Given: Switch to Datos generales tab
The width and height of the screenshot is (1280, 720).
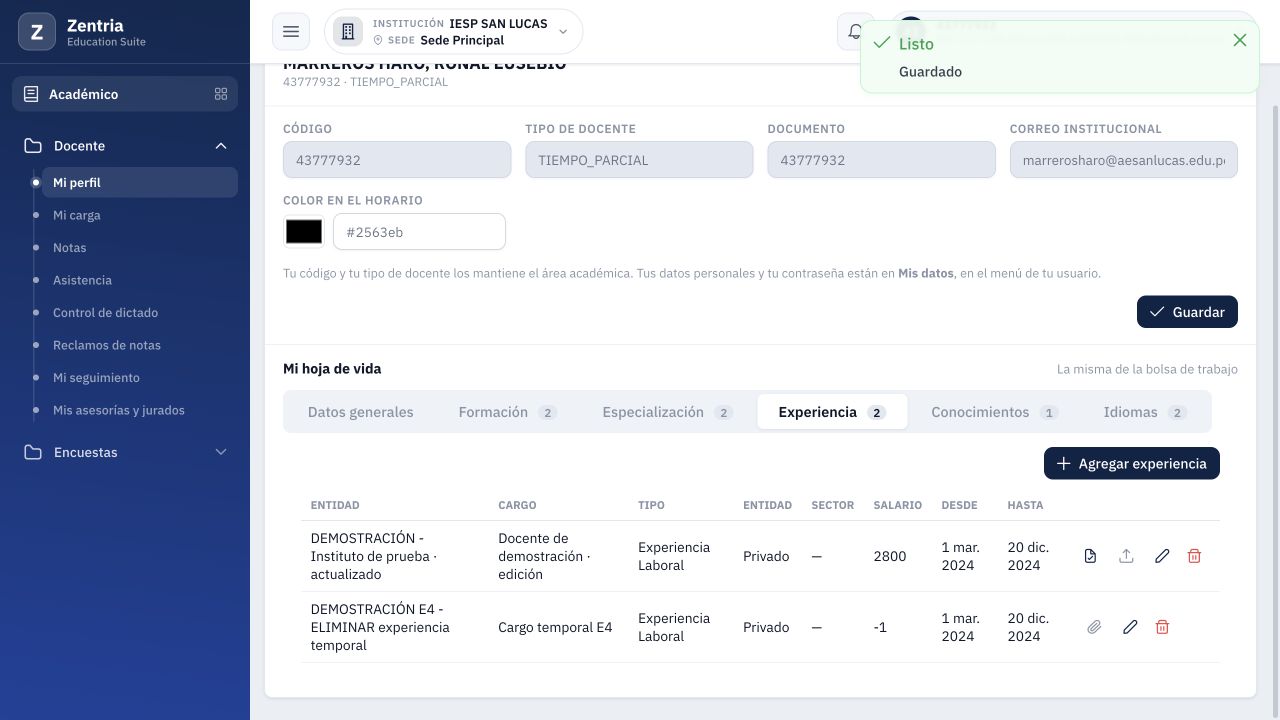Looking at the screenshot, I should point(360,412).
